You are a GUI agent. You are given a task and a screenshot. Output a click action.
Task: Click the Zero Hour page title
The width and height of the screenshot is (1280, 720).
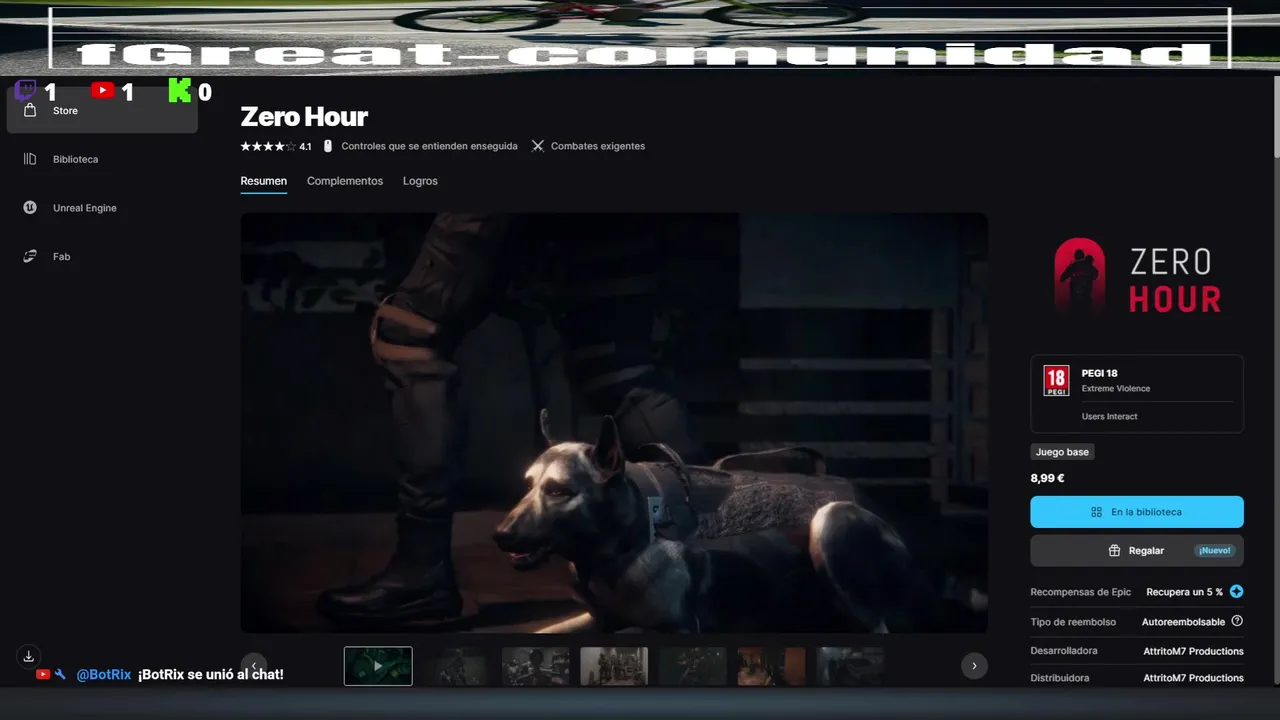point(304,116)
